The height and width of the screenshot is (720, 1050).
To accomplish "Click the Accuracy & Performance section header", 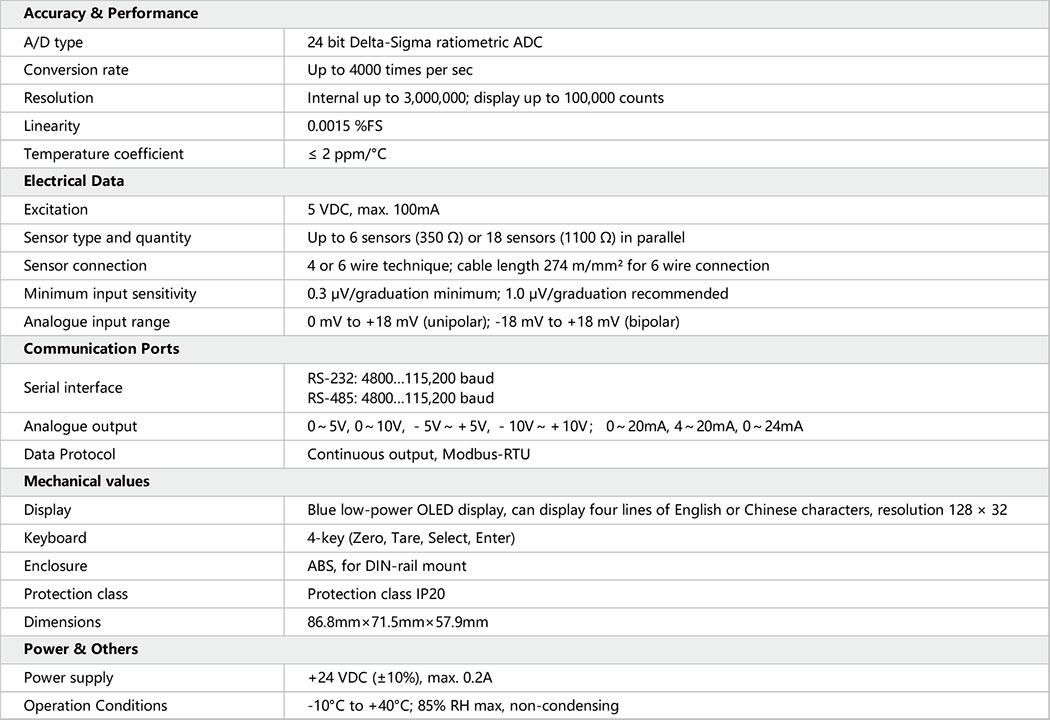I will pyautogui.click(x=110, y=14).
